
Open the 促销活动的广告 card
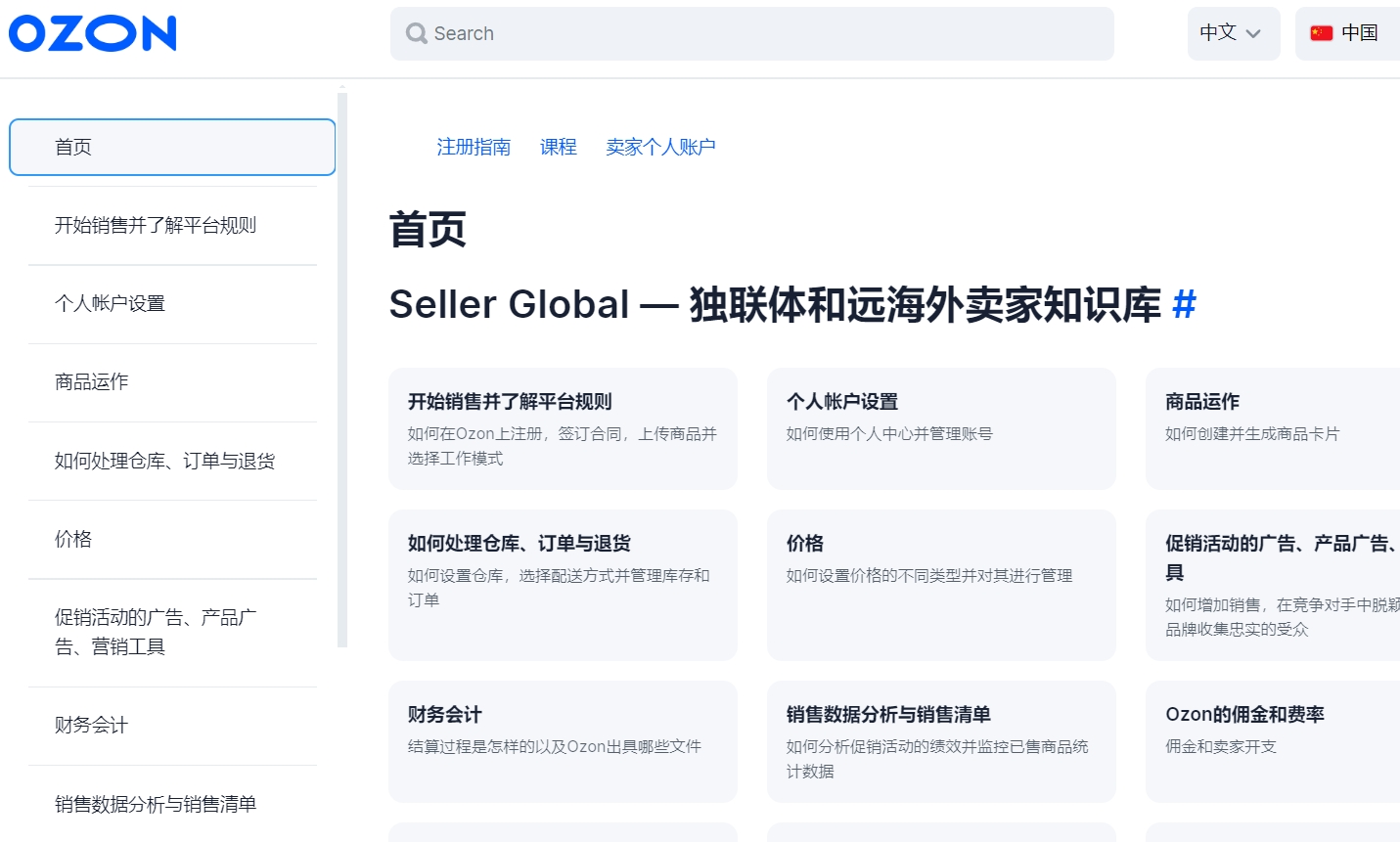coord(1273,585)
